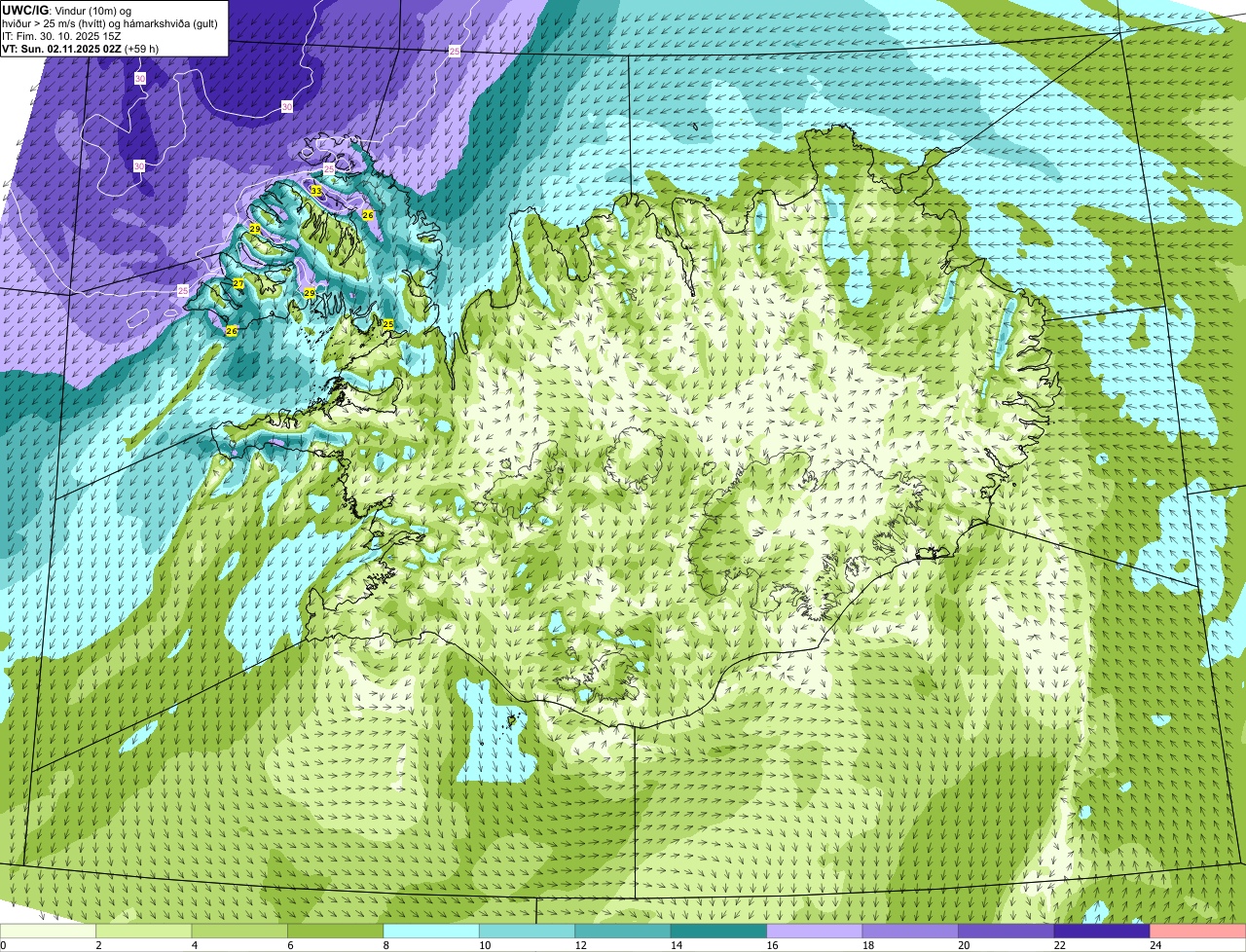The image size is (1246, 952).
Task: Click the yellow 25 peak gust label
Action: [x=387, y=324]
